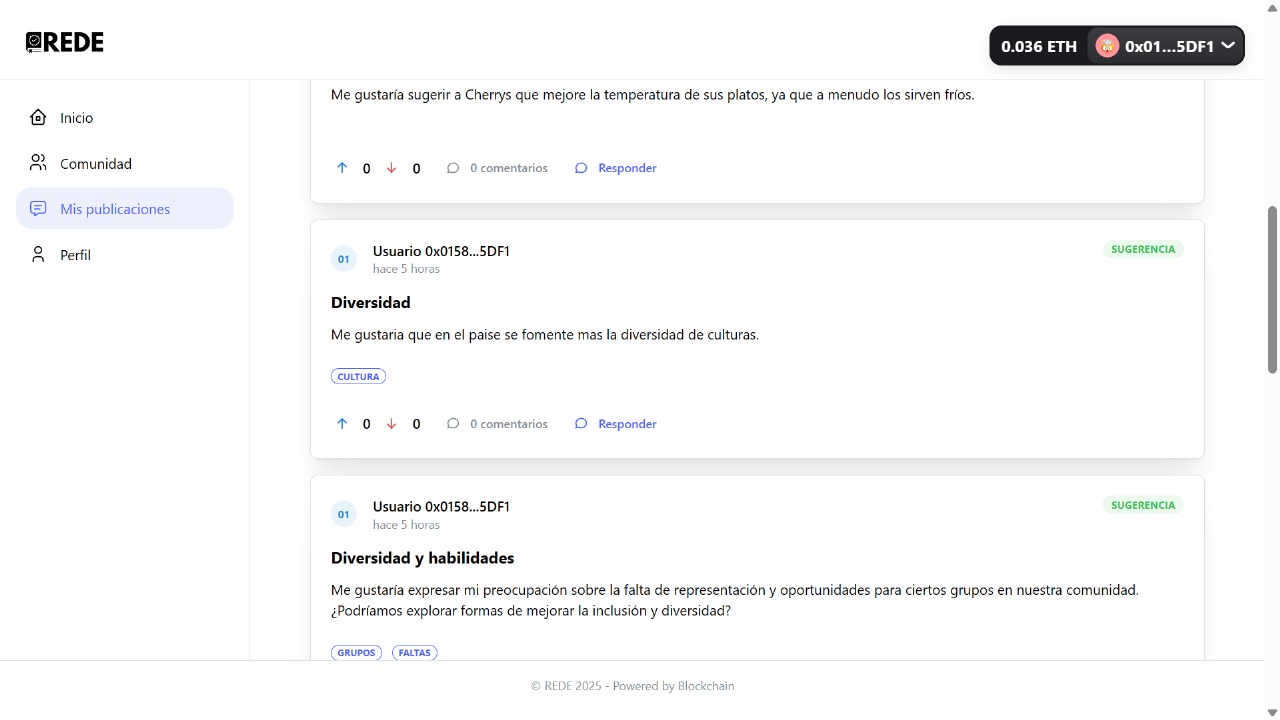Expand the wallet address dropdown chevron
The height and width of the screenshot is (720, 1280).
[1228, 46]
